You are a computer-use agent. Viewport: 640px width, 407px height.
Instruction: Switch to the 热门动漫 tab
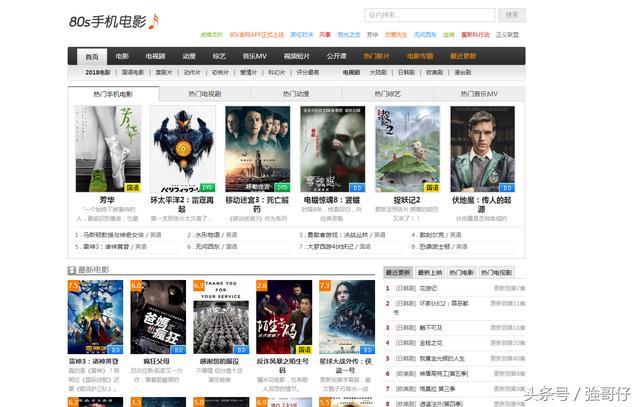[296, 94]
